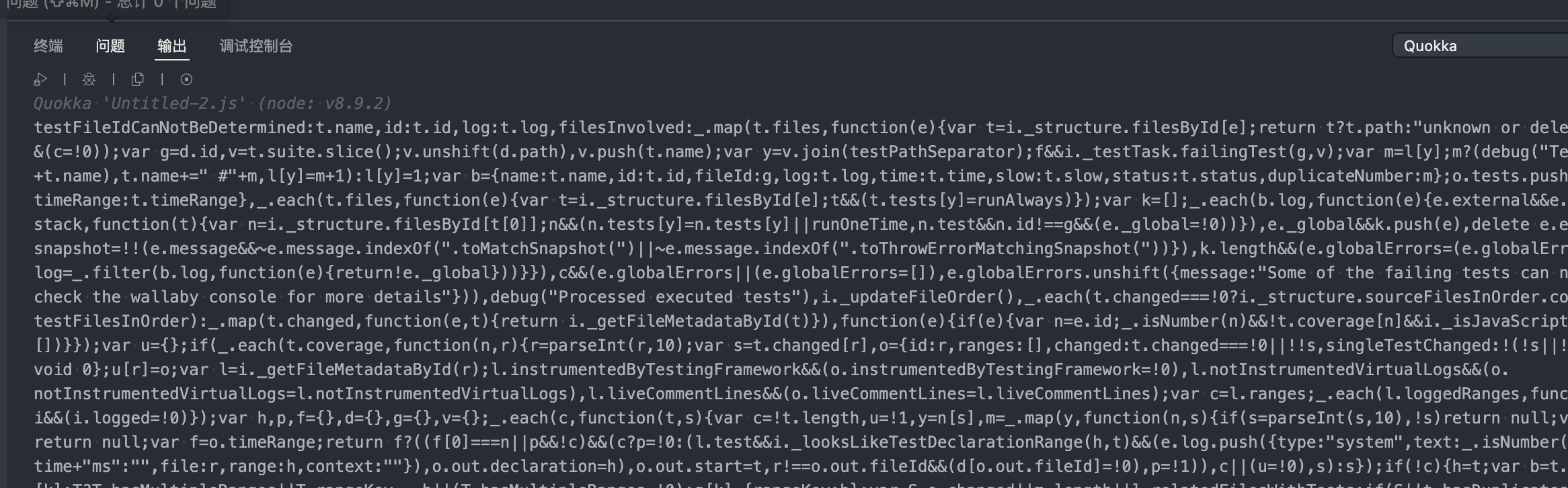The height and width of the screenshot is (488, 1568).
Task: Click the run-and-debug play icon in the output
Action: point(40,79)
